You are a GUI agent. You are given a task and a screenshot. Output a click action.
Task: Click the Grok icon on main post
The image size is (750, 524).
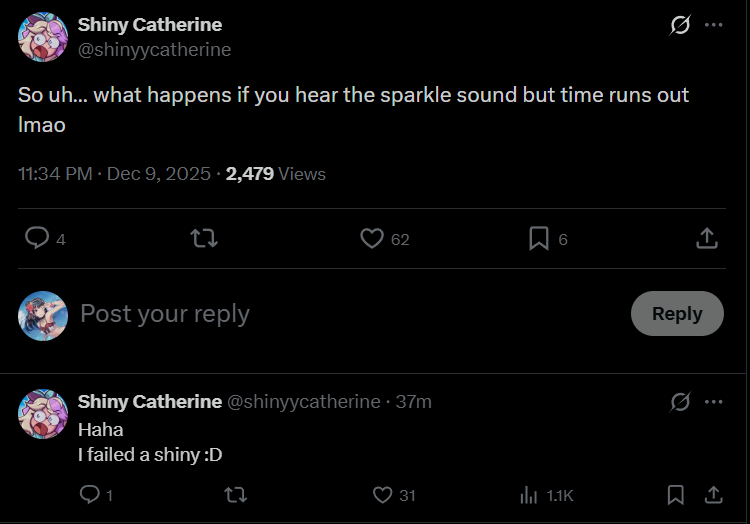(x=680, y=25)
